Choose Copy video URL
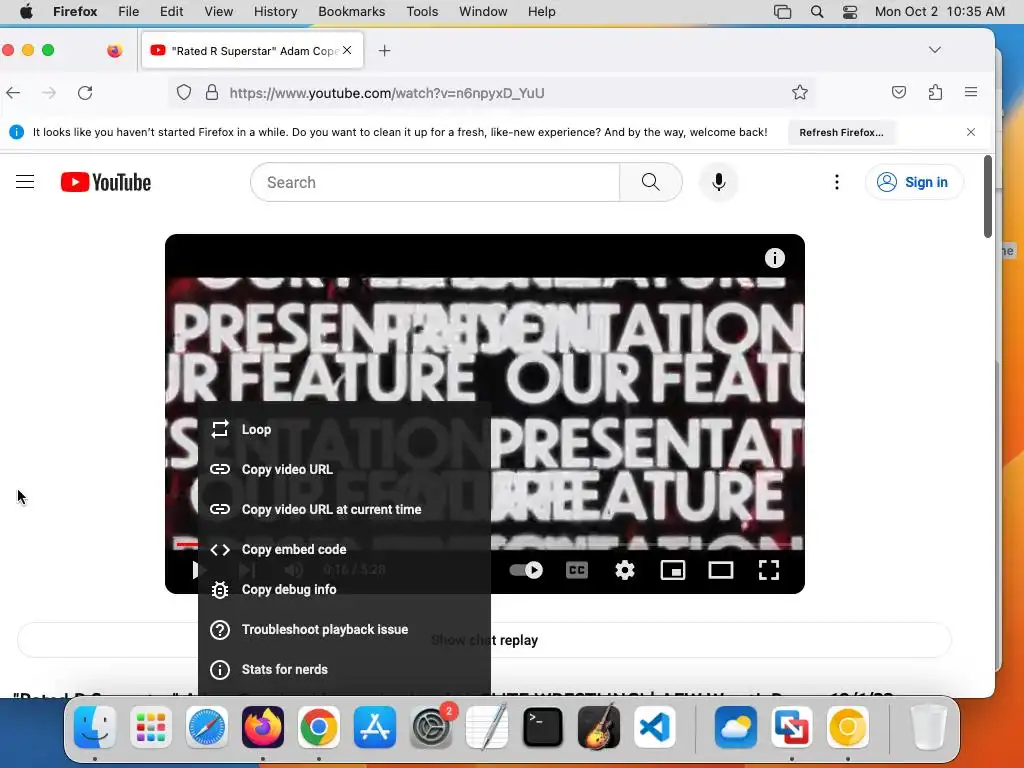The image size is (1024, 768). [x=344, y=470]
